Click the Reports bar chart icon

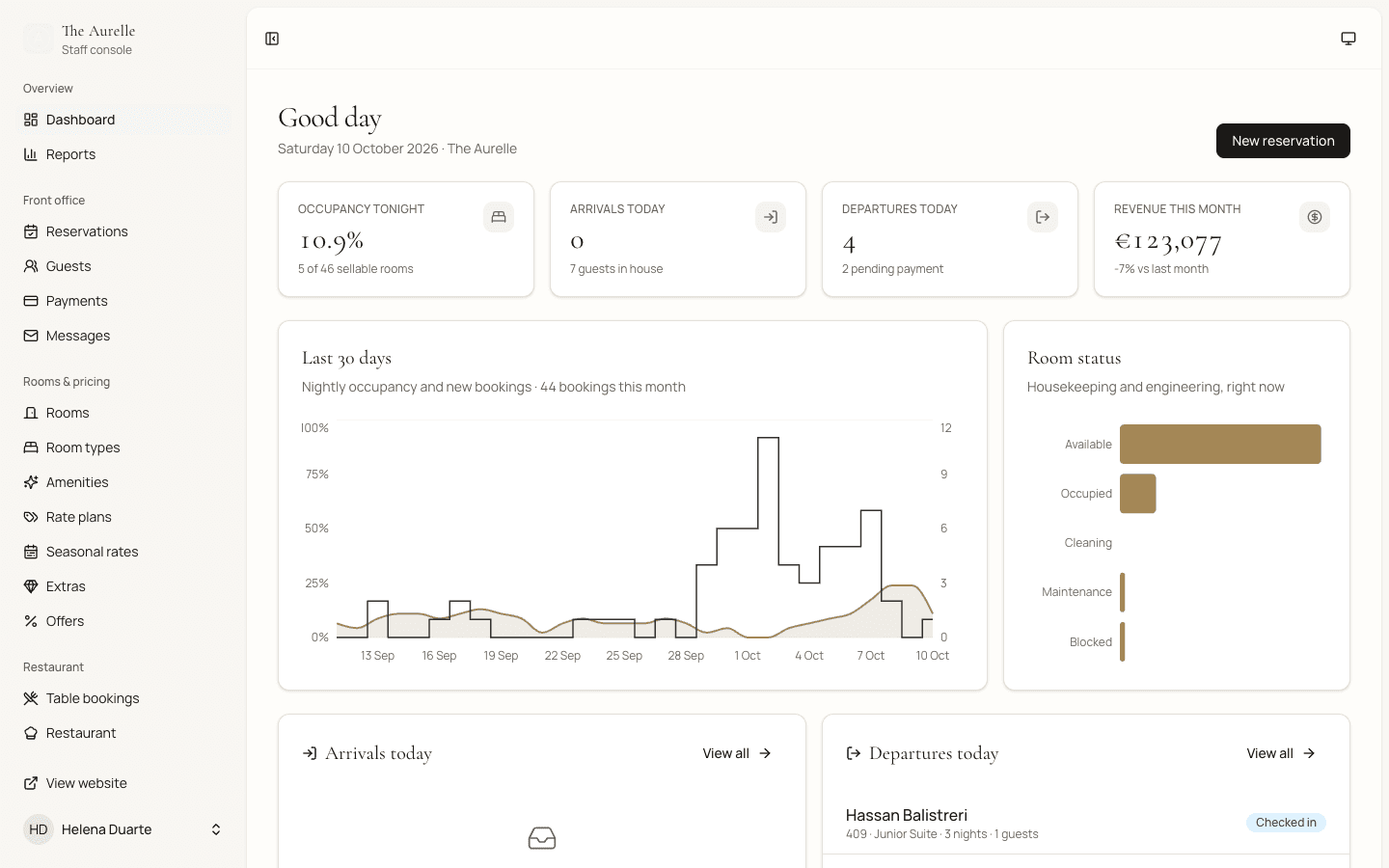click(x=31, y=154)
